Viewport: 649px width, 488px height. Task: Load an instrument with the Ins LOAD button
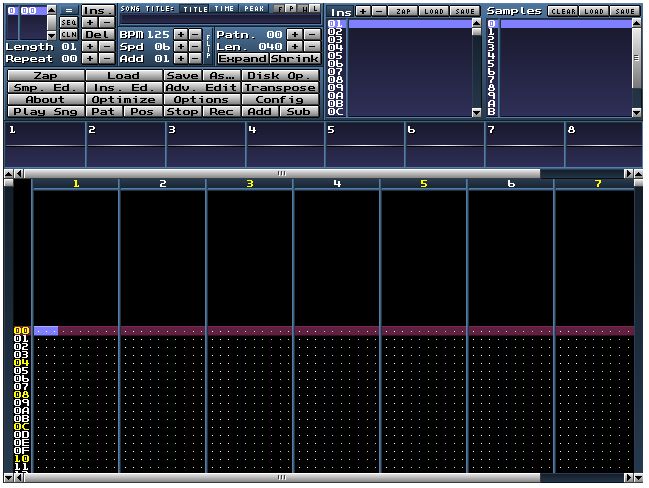click(434, 11)
